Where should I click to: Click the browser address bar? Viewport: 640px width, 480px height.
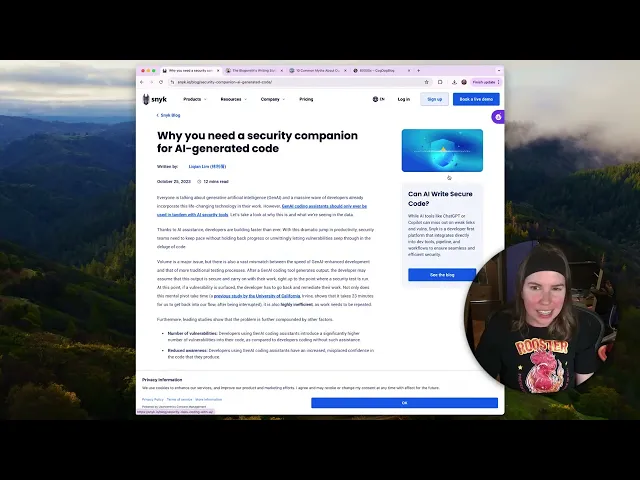click(300, 82)
